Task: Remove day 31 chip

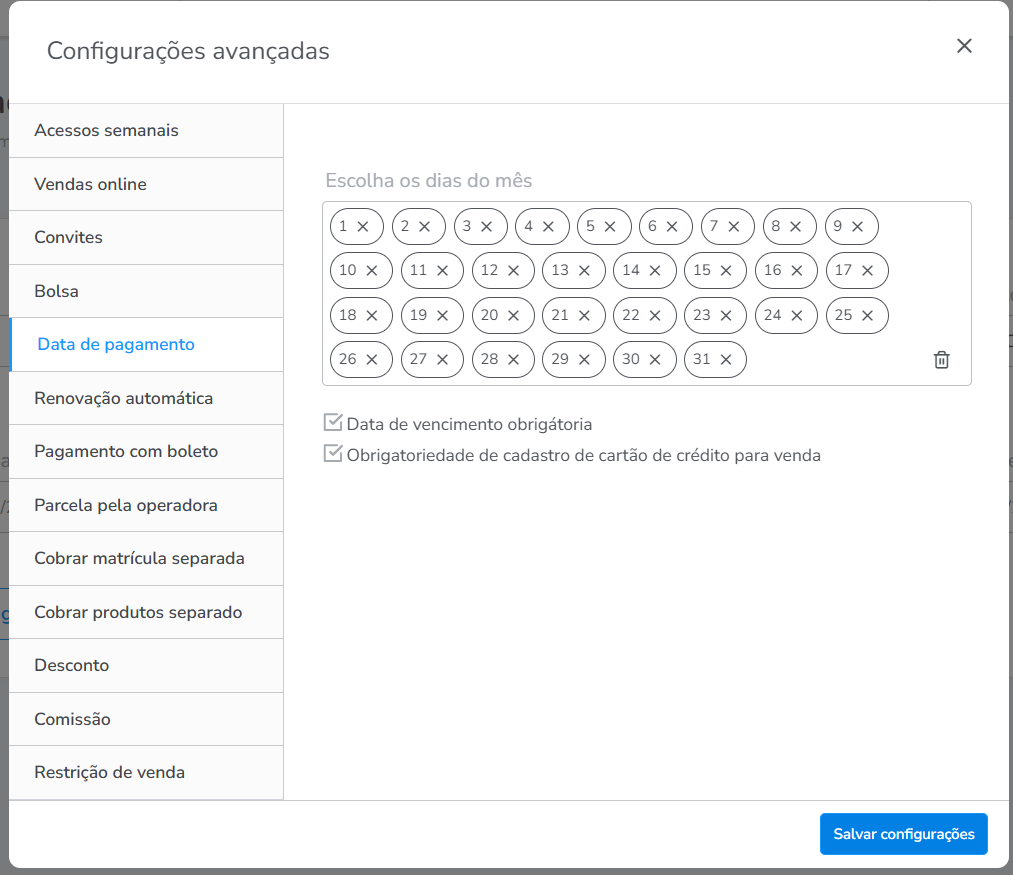Action: pyautogui.click(x=726, y=360)
